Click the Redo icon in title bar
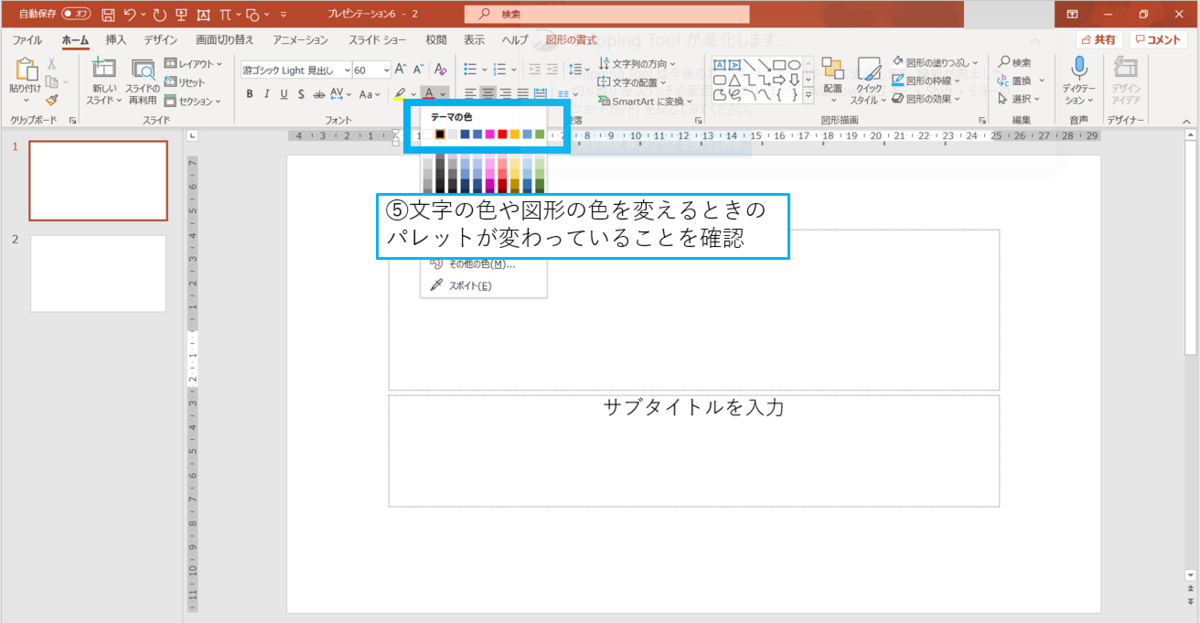 pos(160,15)
